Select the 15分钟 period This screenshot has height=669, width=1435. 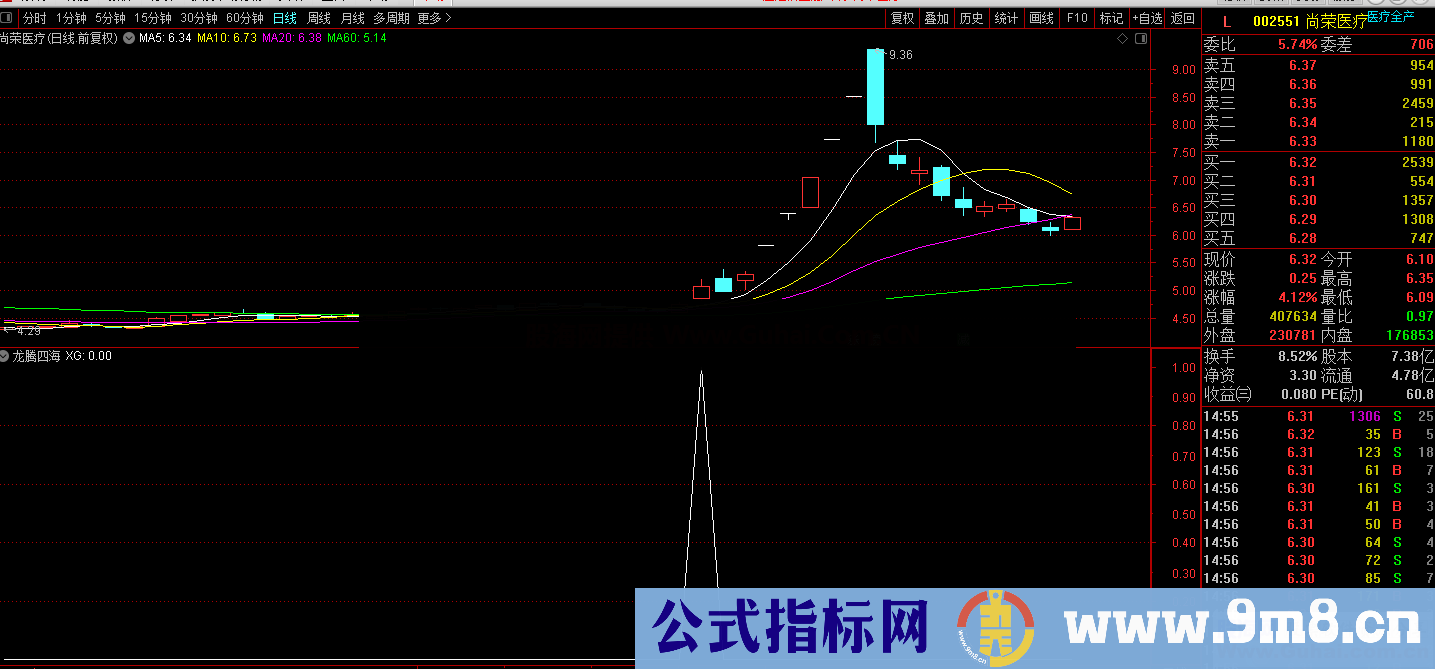153,18
